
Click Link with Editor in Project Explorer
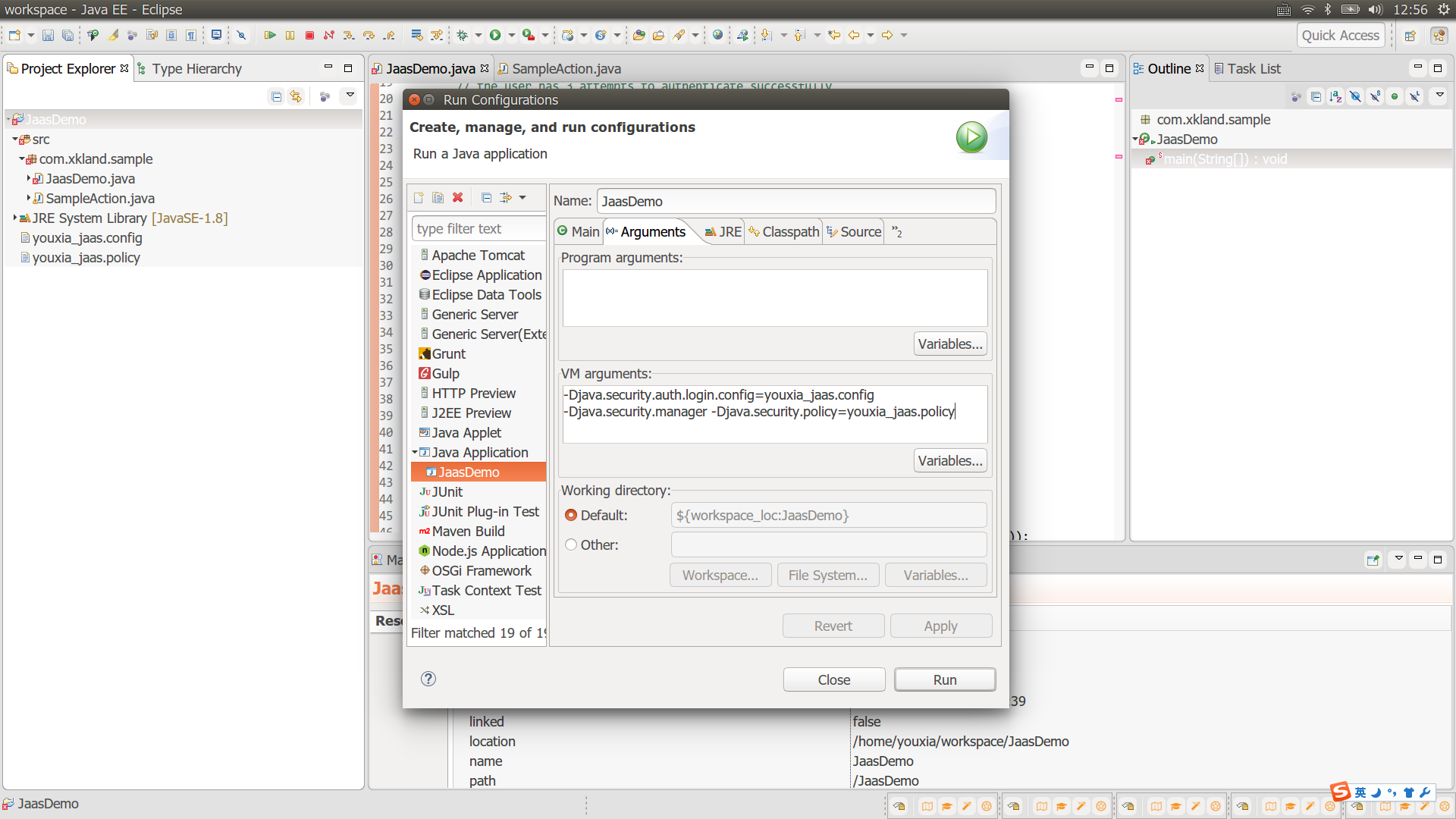pos(296,96)
